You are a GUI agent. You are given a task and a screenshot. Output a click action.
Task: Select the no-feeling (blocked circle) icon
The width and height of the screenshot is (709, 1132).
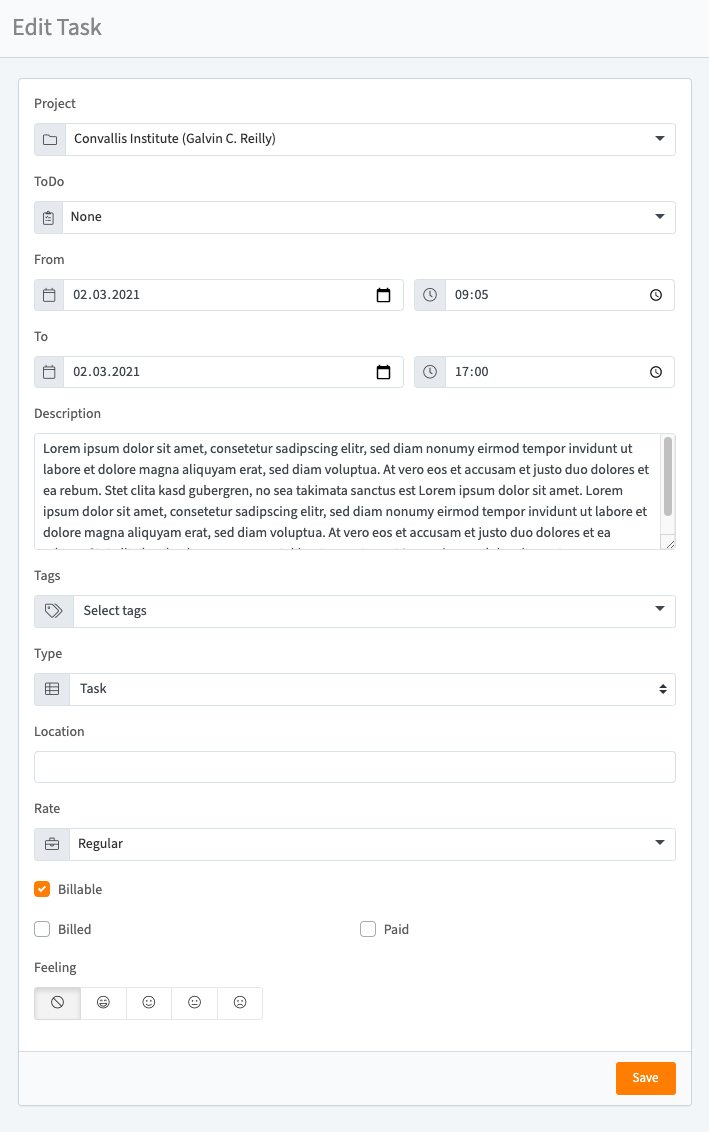pos(57,1003)
